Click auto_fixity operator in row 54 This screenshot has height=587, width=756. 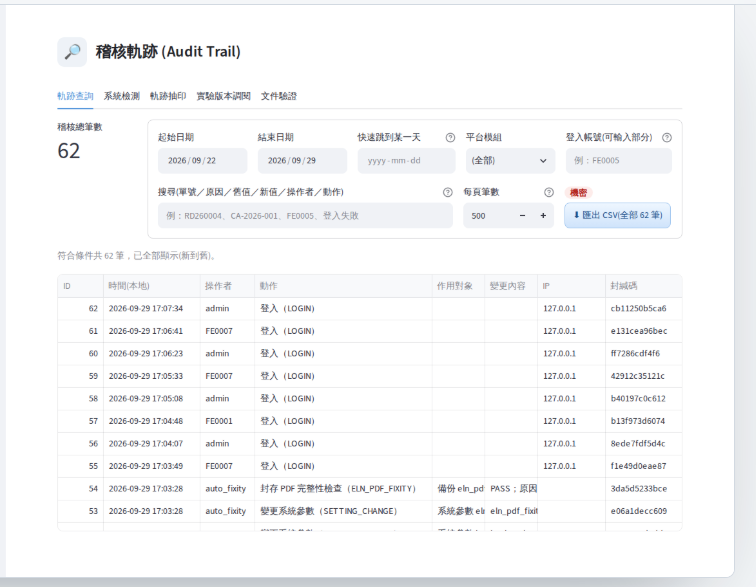[226, 489]
